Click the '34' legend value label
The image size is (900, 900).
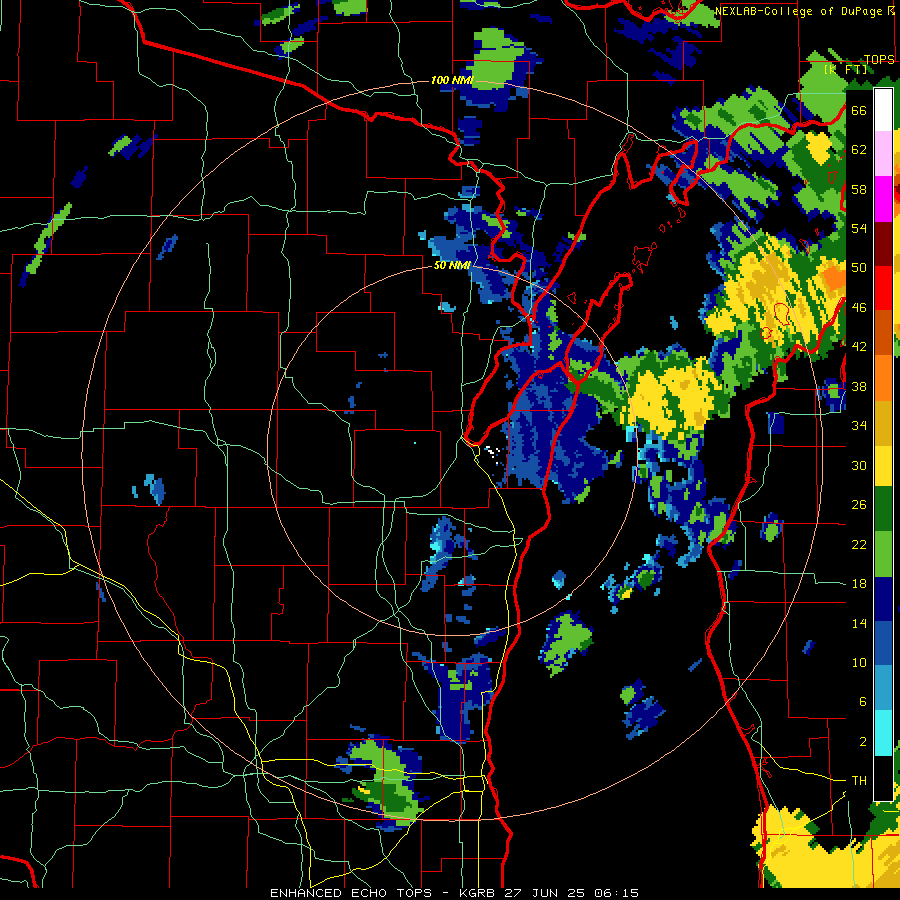point(859,425)
